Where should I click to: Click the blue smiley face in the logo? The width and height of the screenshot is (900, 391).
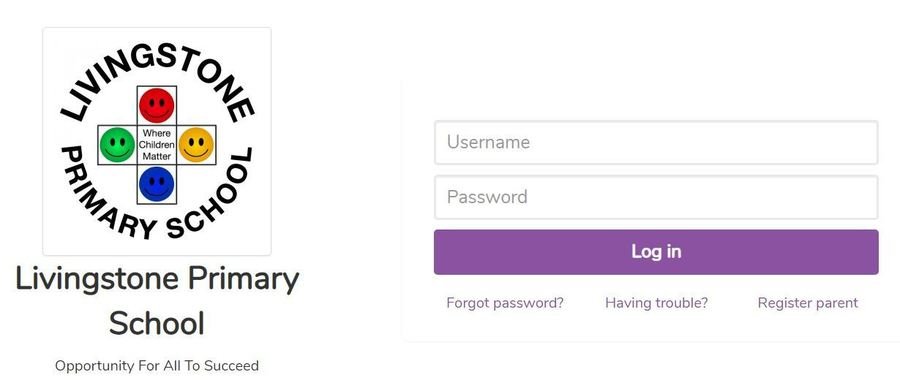tap(156, 184)
